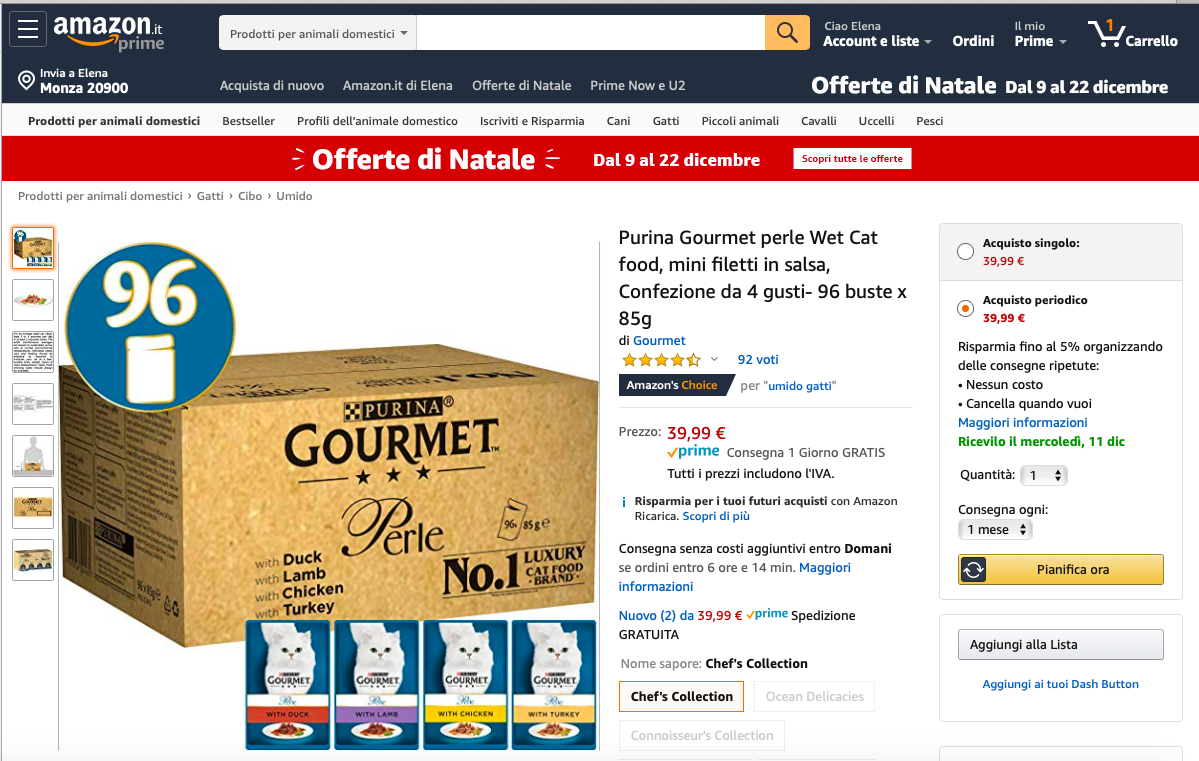Viewport: 1199px width, 761px height.
Task: Open the hamburger navigation menu
Action: (x=28, y=29)
